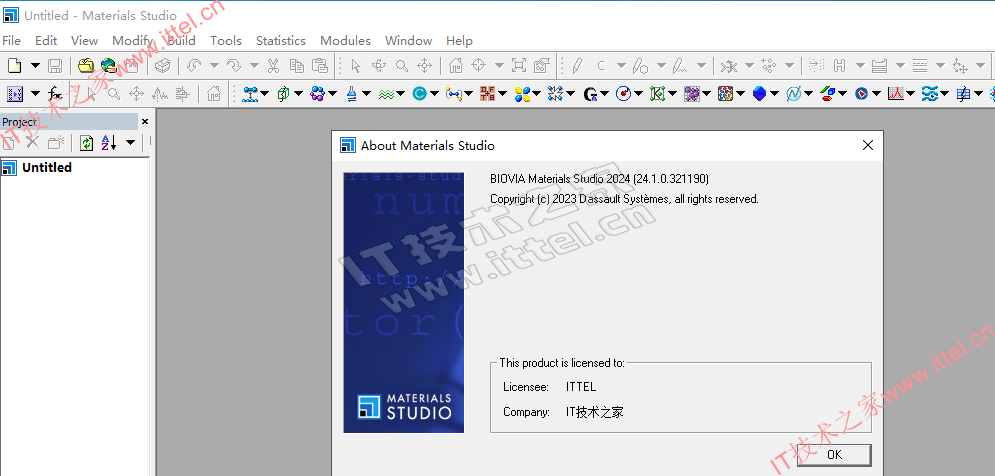The image size is (995, 476).
Task: Open the Tools menu
Action: (226, 41)
